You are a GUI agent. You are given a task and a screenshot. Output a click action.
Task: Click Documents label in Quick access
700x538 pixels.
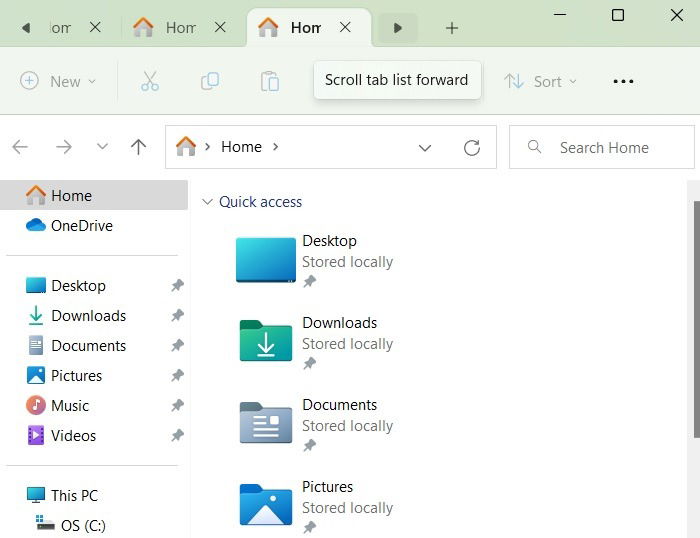tap(340, 405)
